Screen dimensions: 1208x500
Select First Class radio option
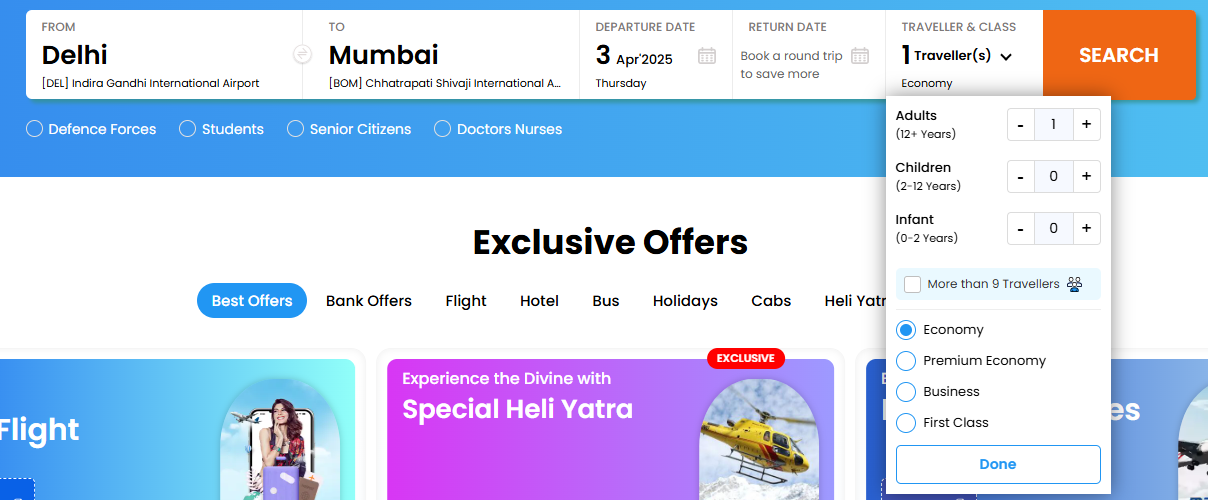point(906,423)
